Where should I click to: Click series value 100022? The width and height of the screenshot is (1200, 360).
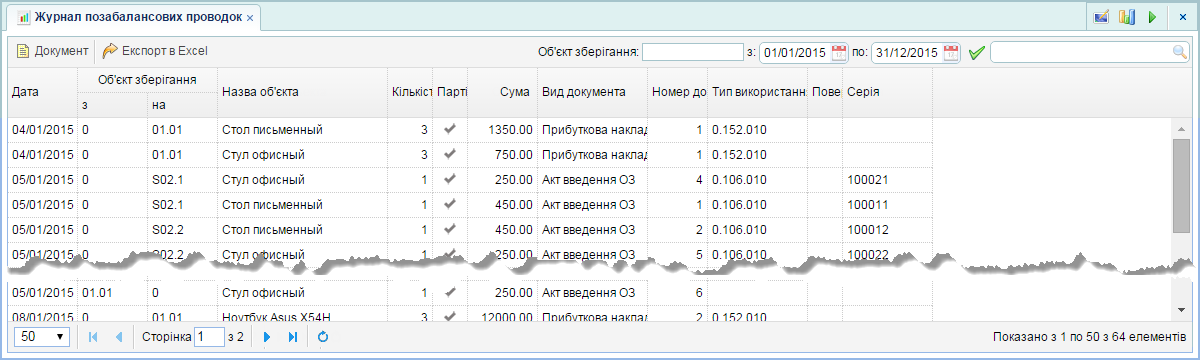(868, 254)
